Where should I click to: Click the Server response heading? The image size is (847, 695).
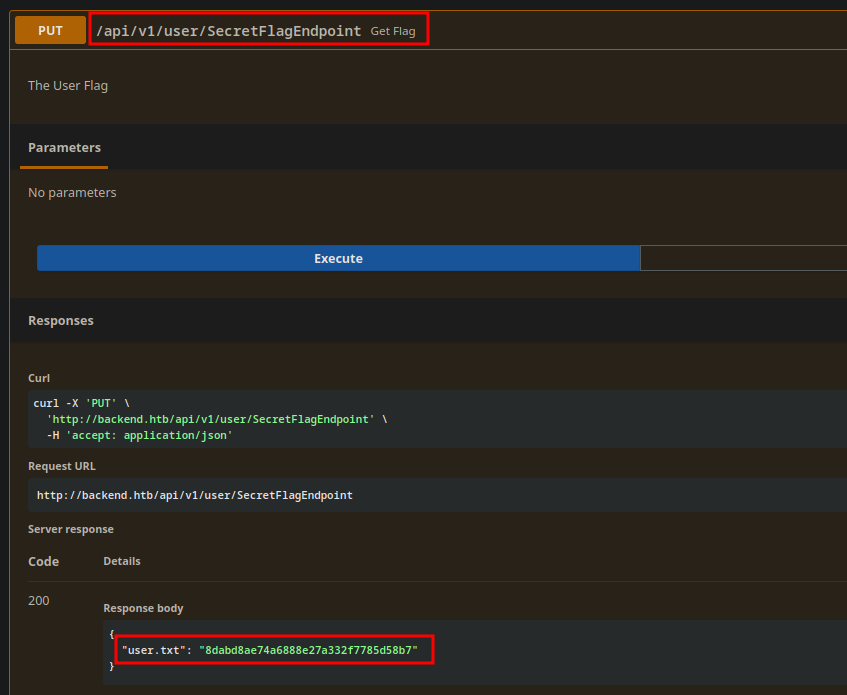(71, 529)
